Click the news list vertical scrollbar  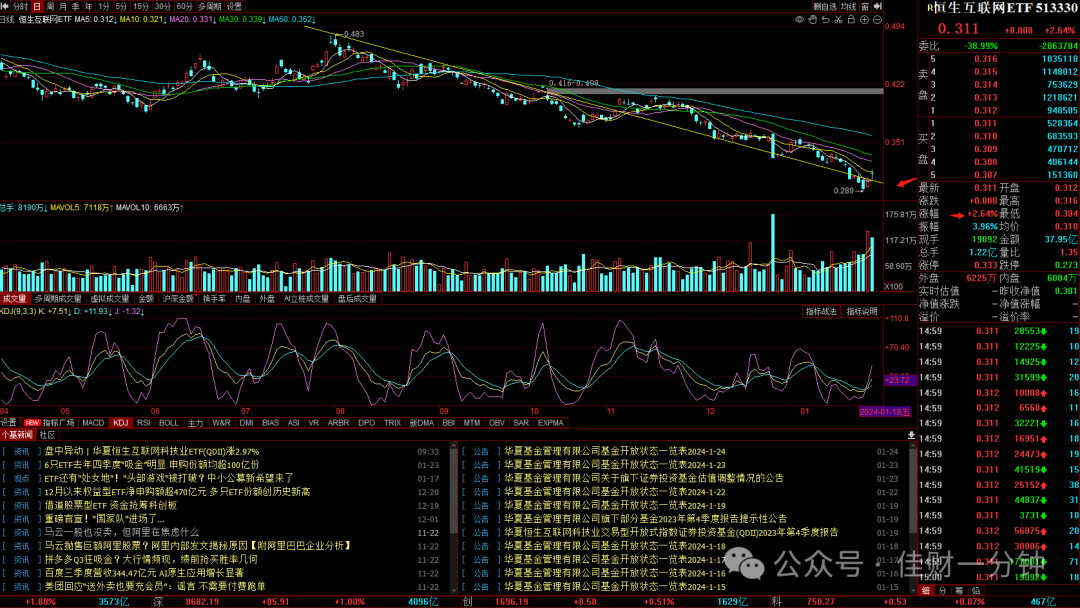(x=453, y=516)
